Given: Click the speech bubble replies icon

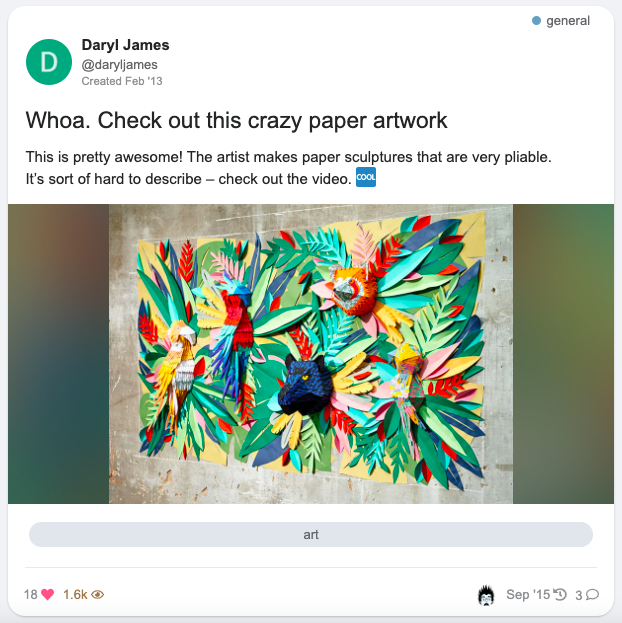Looking at the screenshot, I should [592, 594].
